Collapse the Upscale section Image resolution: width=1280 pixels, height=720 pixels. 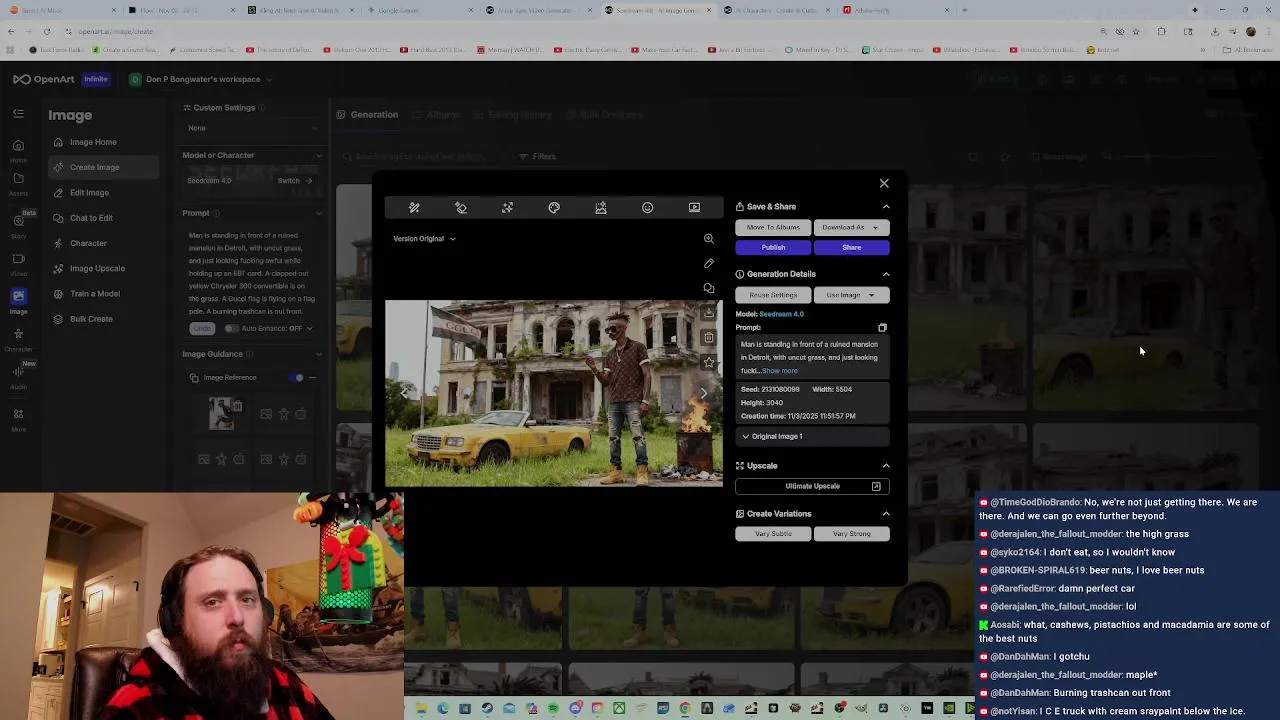click(886, 466)
